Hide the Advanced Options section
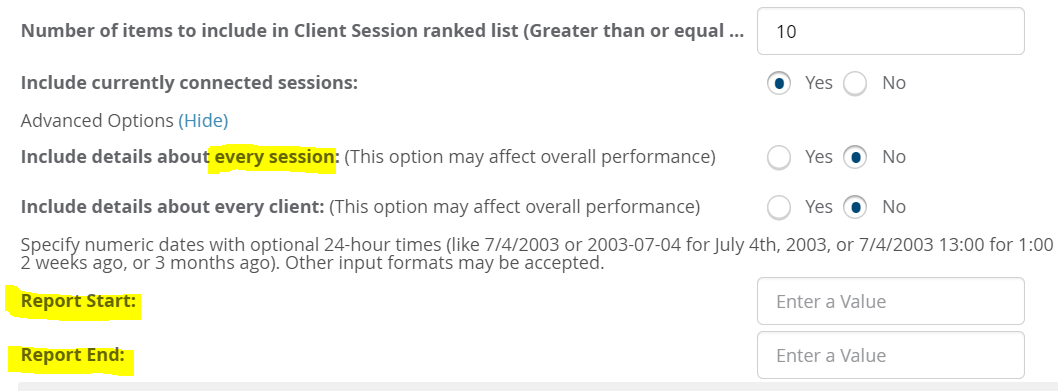The width and height of the screenshot is (1058, 391). [203, 121]
